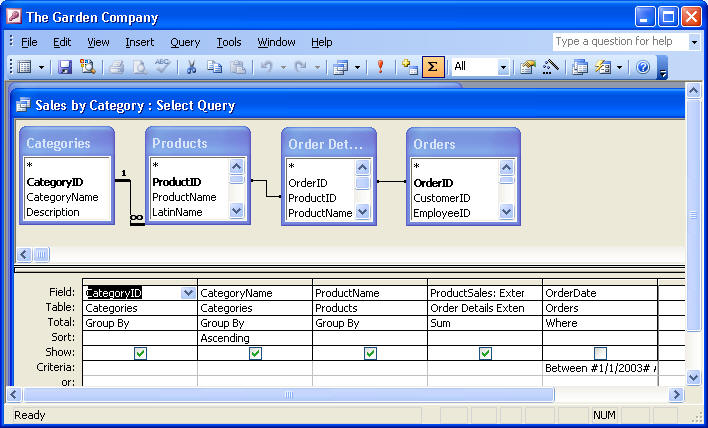
Task: Click the Run query exclamation icon
Action: coord(380,67)
